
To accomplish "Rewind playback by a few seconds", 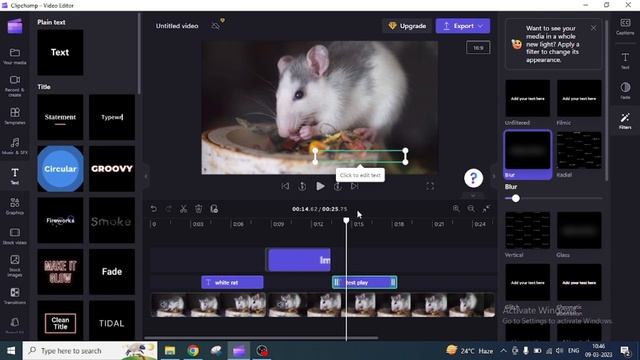I will pos(302,186).
